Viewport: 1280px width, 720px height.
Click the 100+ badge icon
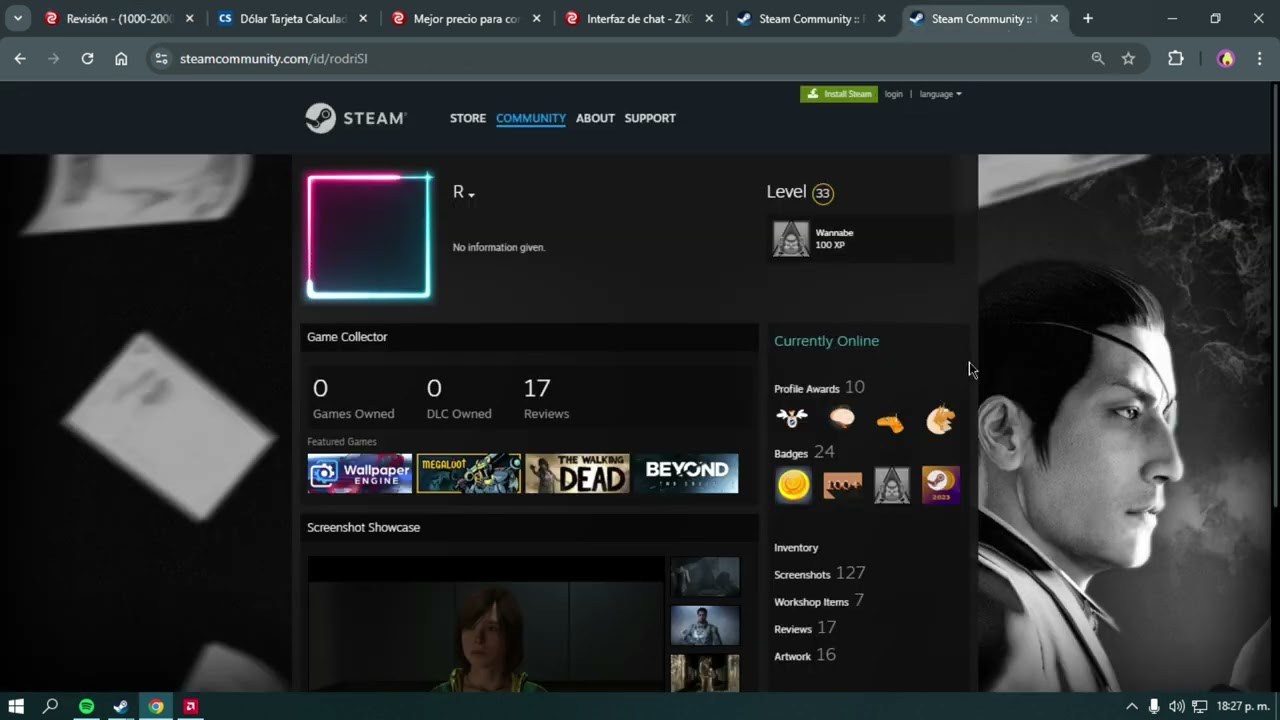842,485
